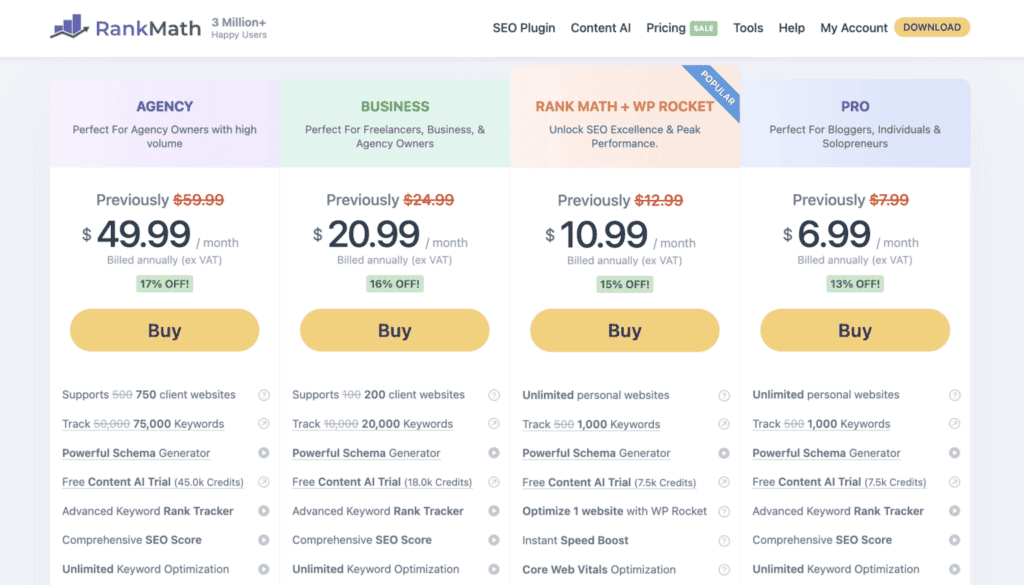Click the PRO plan heading

(x=855, y=106)
